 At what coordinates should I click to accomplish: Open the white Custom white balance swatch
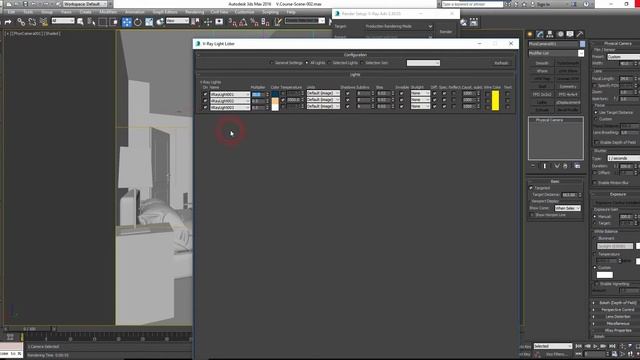(604, 275)
